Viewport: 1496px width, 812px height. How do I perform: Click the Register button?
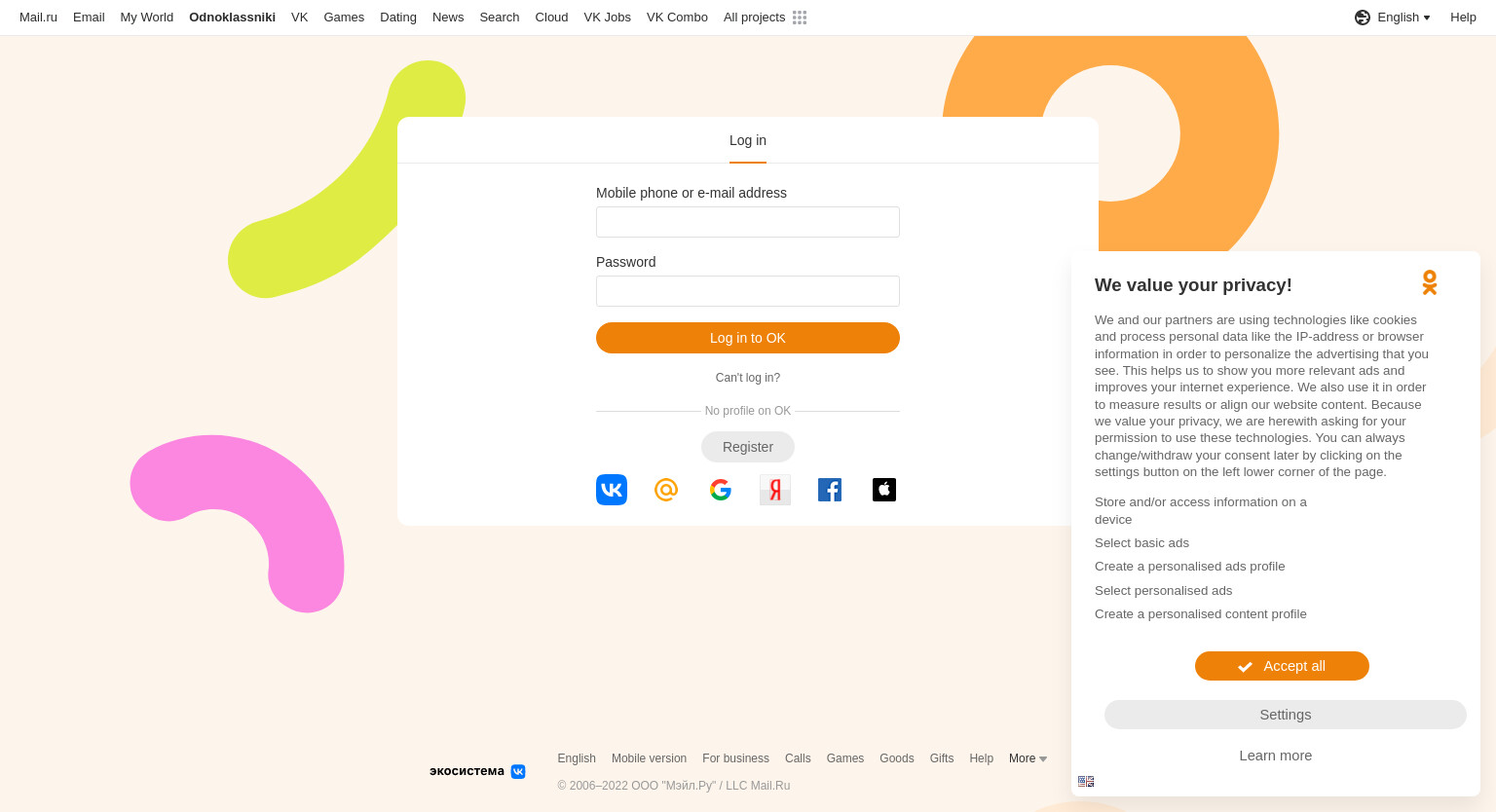pyautogui.click(x=748, y=447)
